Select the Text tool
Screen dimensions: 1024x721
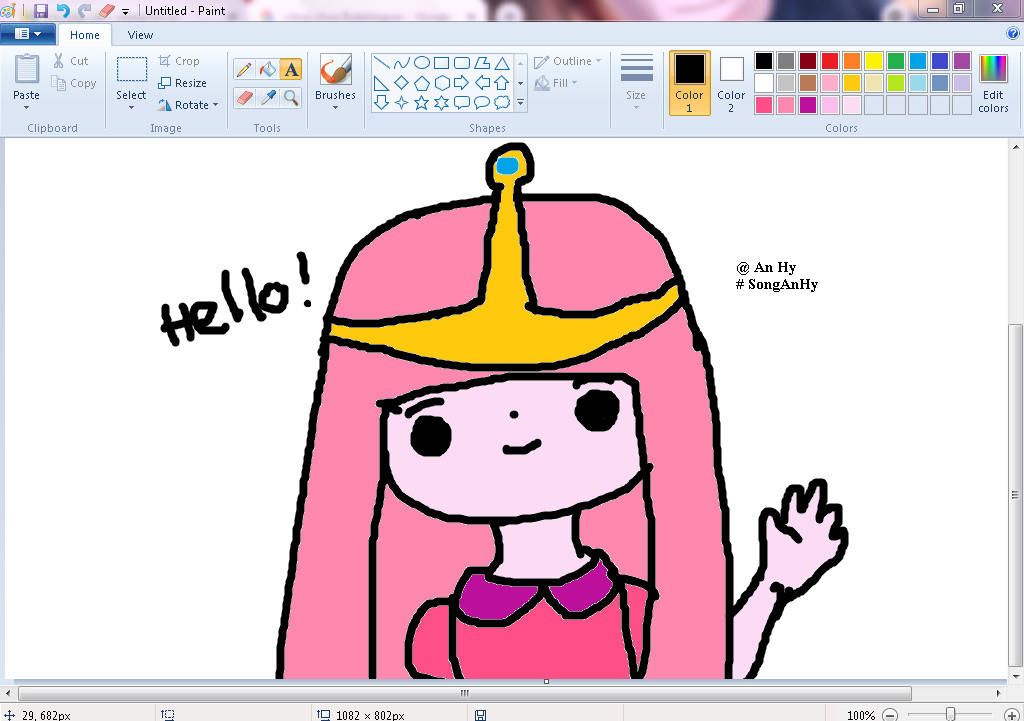(291, 69)
